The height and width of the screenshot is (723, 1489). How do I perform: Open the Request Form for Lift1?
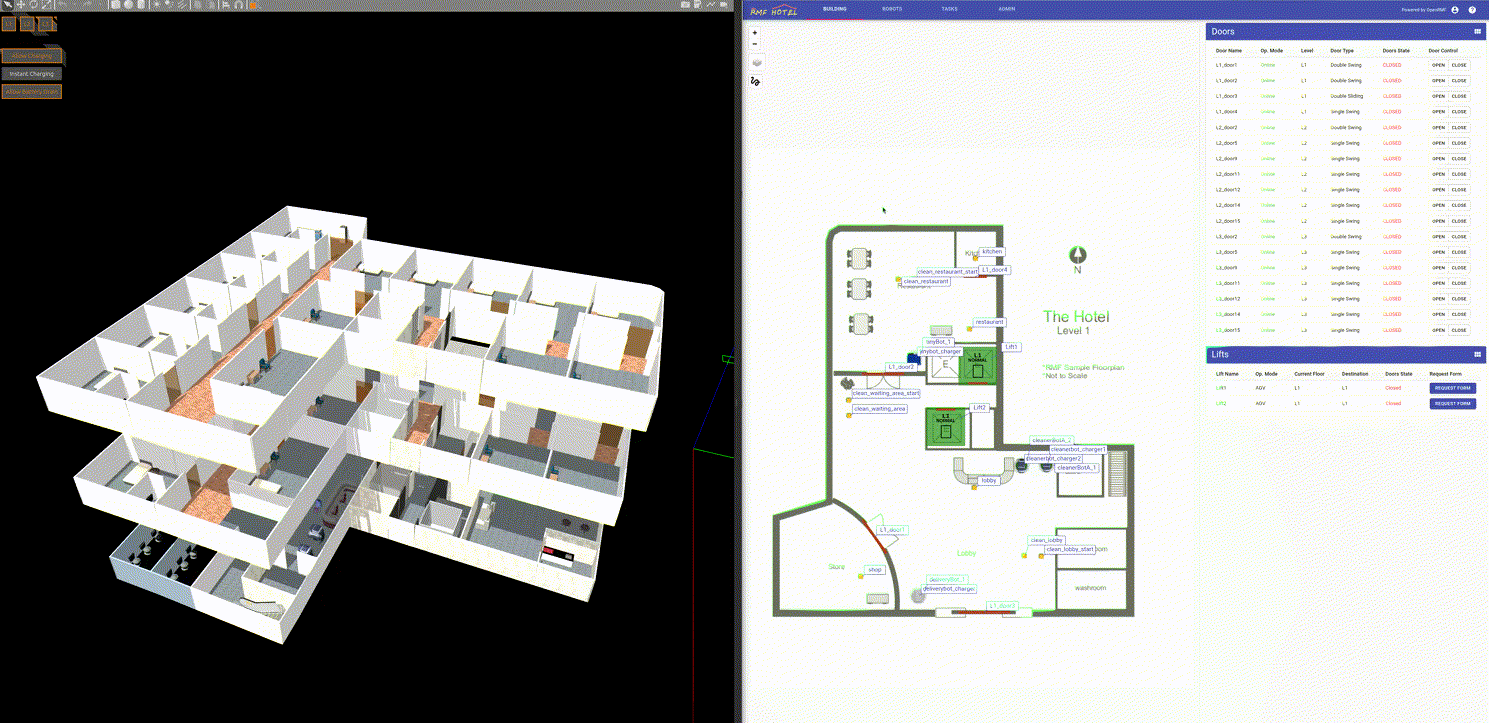[x=1452, y=388]
